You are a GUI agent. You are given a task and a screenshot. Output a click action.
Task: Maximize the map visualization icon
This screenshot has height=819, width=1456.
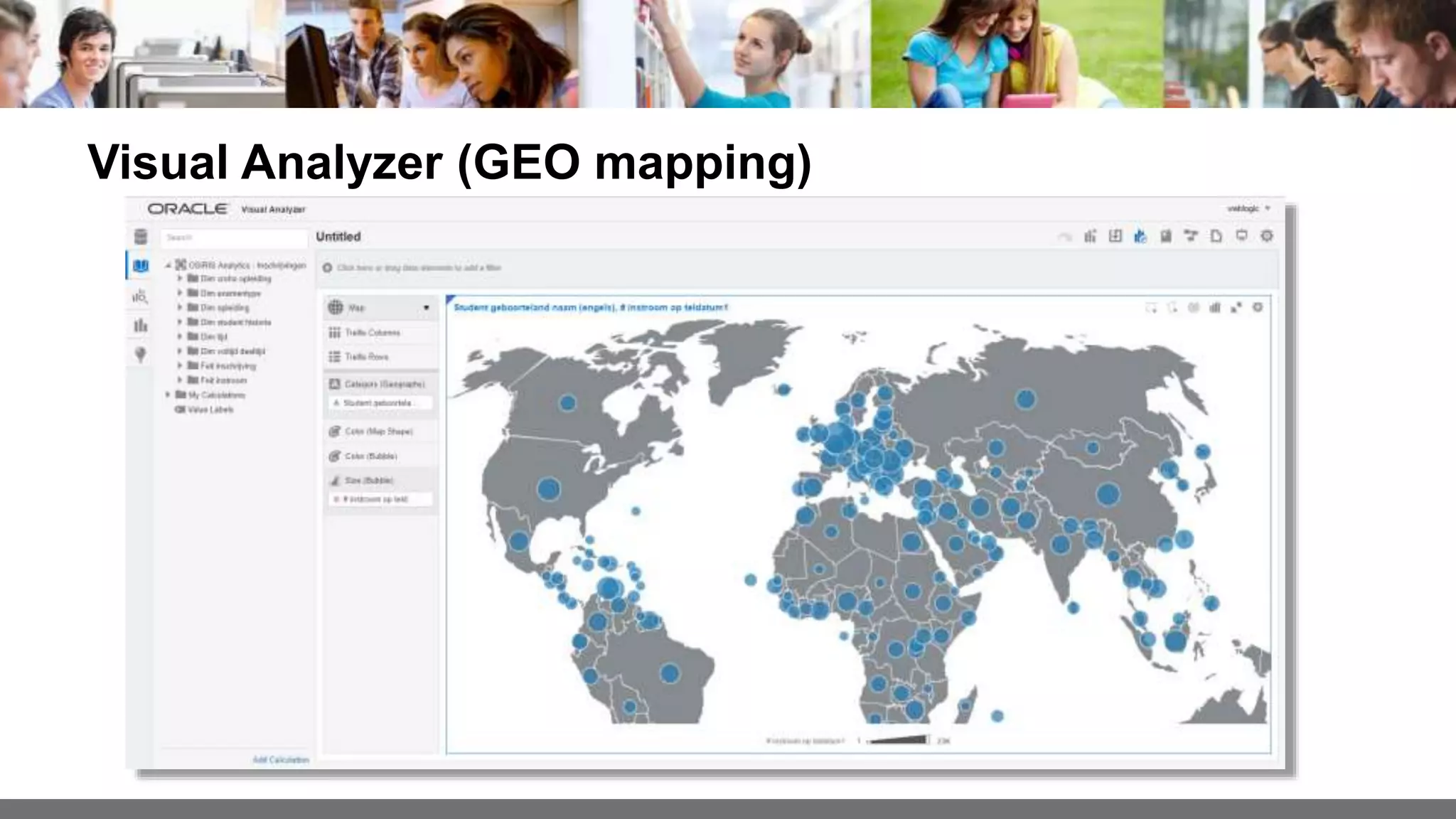coord(1236,308)
